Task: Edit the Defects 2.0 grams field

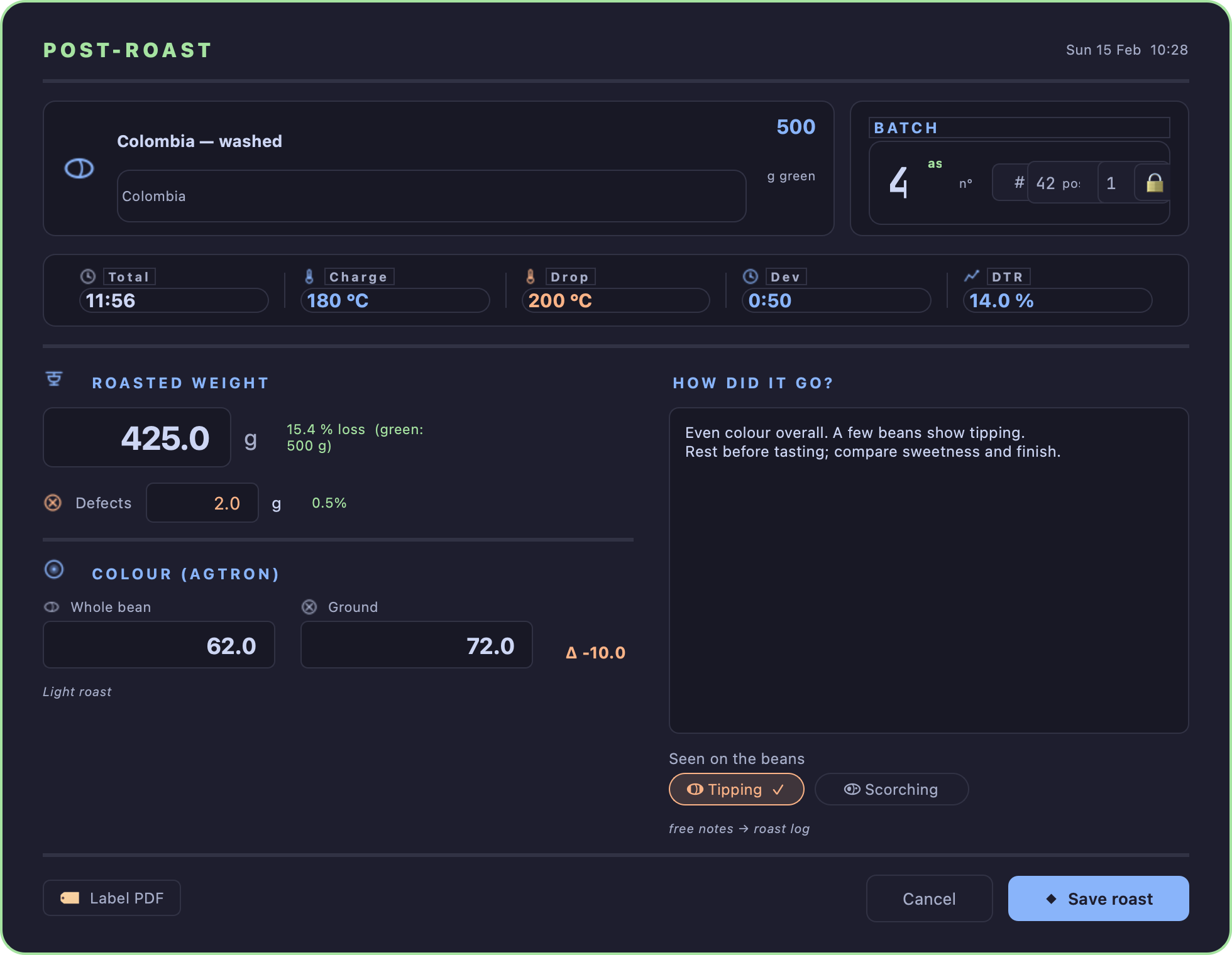Action: point(202,503)
